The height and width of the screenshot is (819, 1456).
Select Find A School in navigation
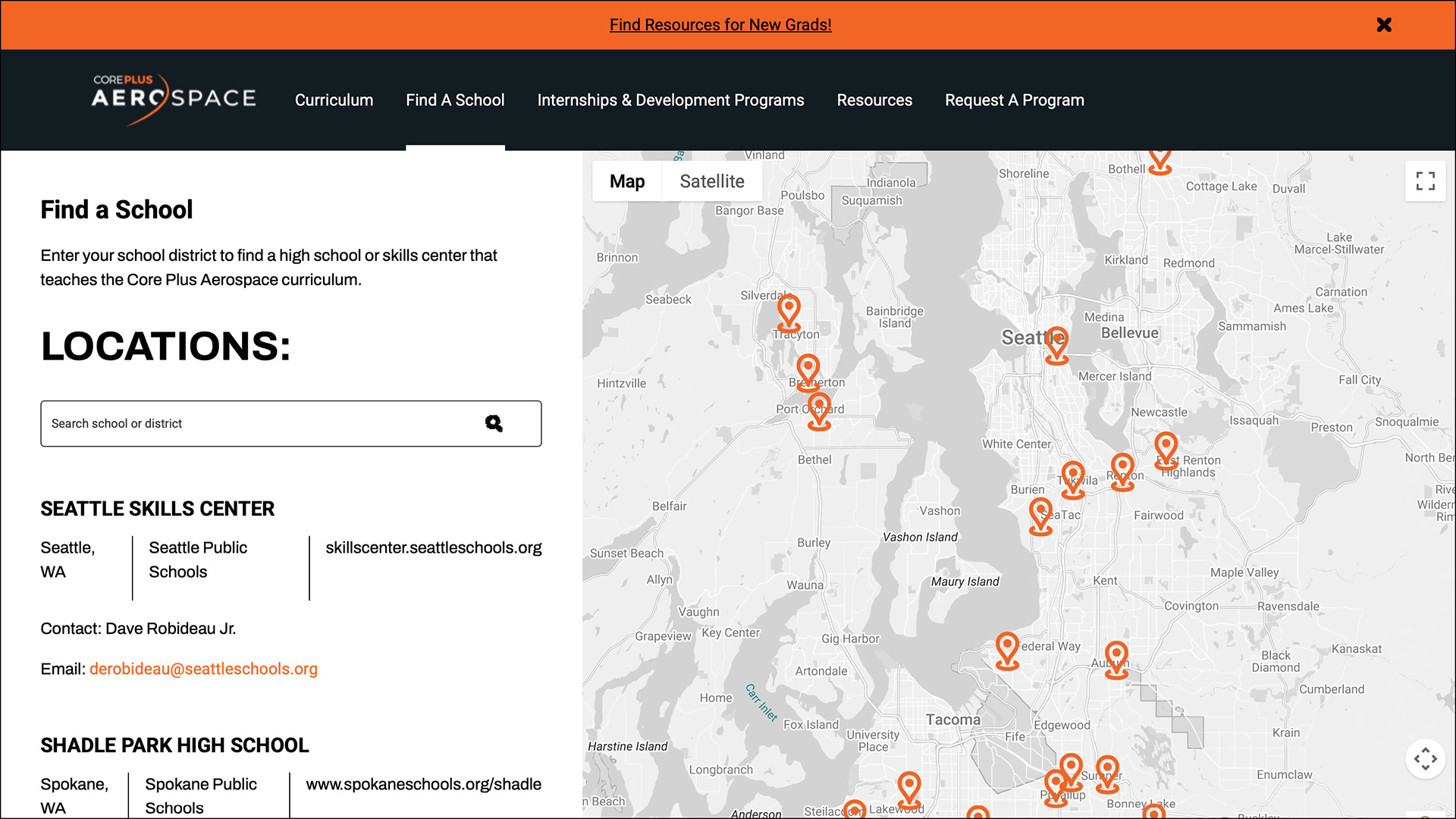click(x=455, y=100)
